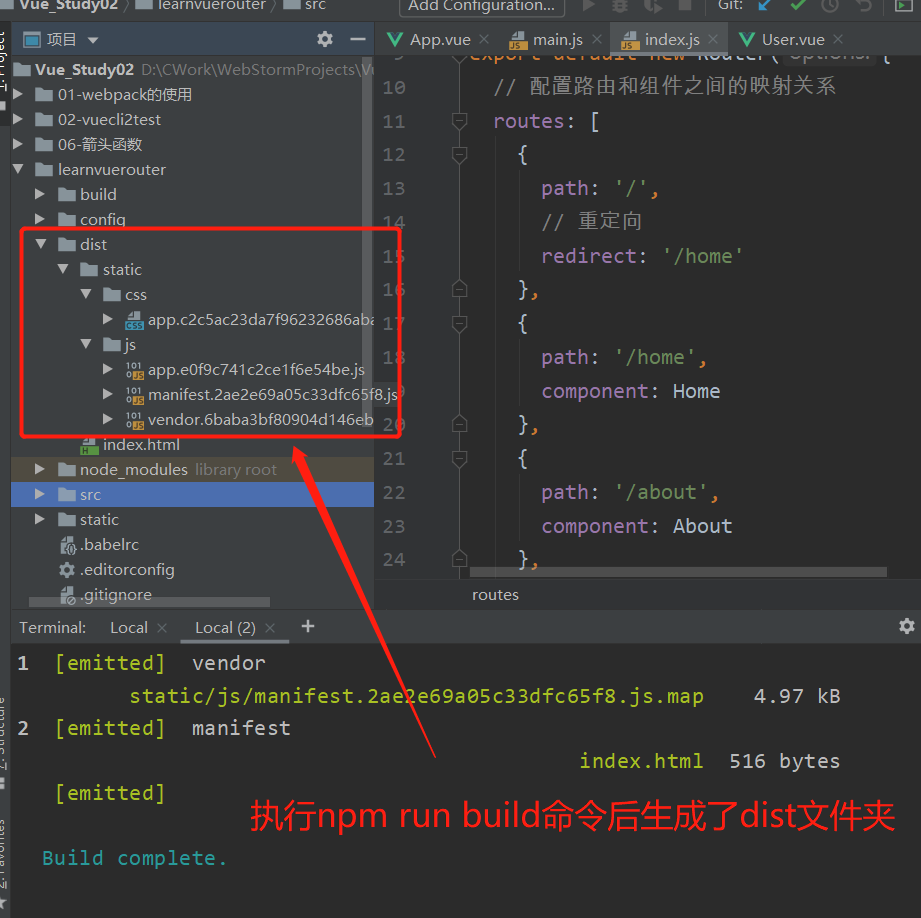921x918 pixels.
Task: Open the 项目 view dropdown
Action: tap(93, 40)
